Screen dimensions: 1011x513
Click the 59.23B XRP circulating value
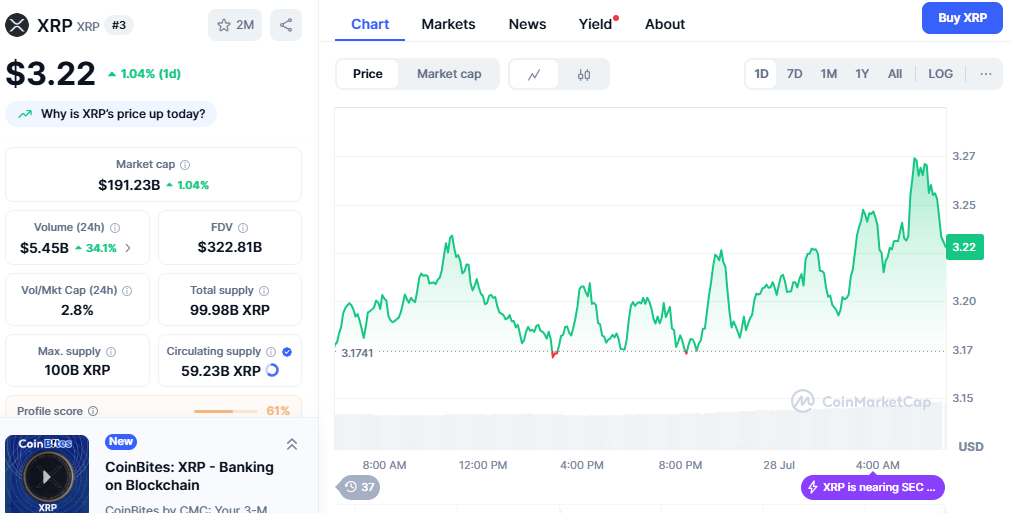[x=221, y=371]
